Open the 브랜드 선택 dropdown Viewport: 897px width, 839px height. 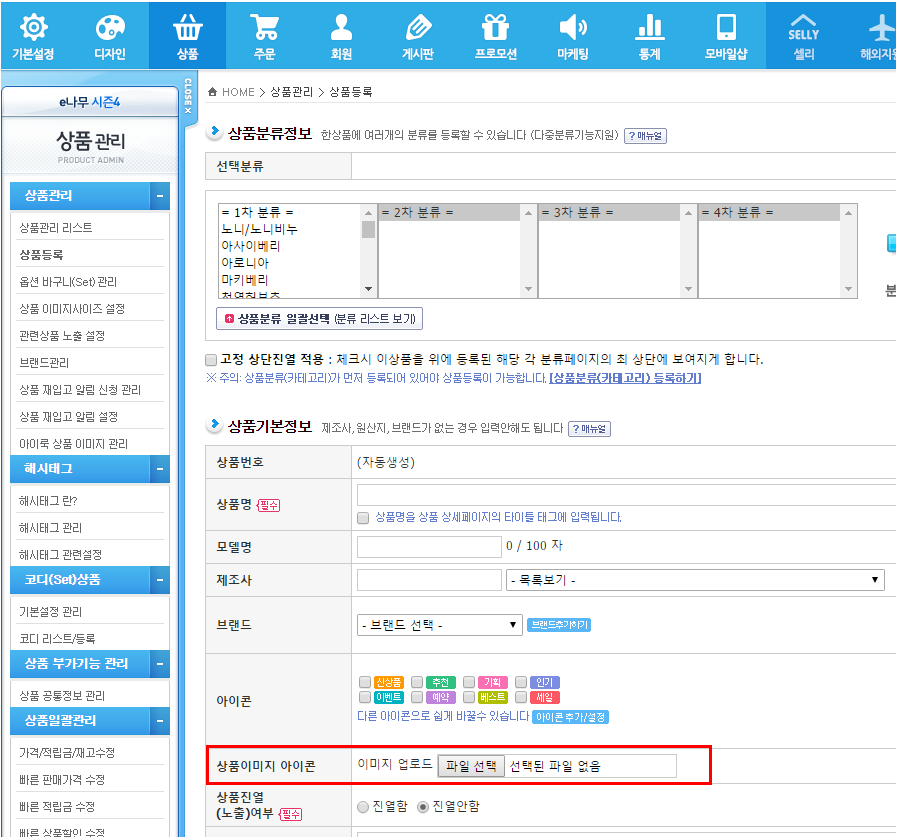click(439, 625)
